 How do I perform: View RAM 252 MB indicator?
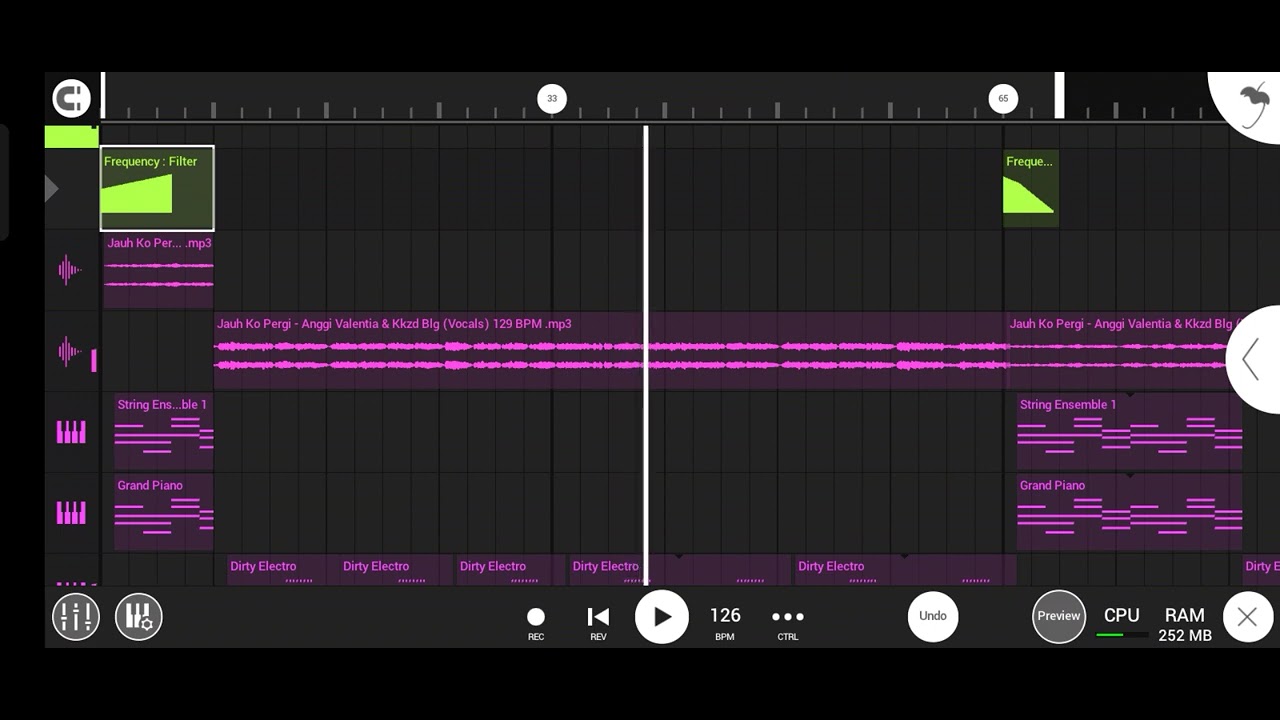1185,624
